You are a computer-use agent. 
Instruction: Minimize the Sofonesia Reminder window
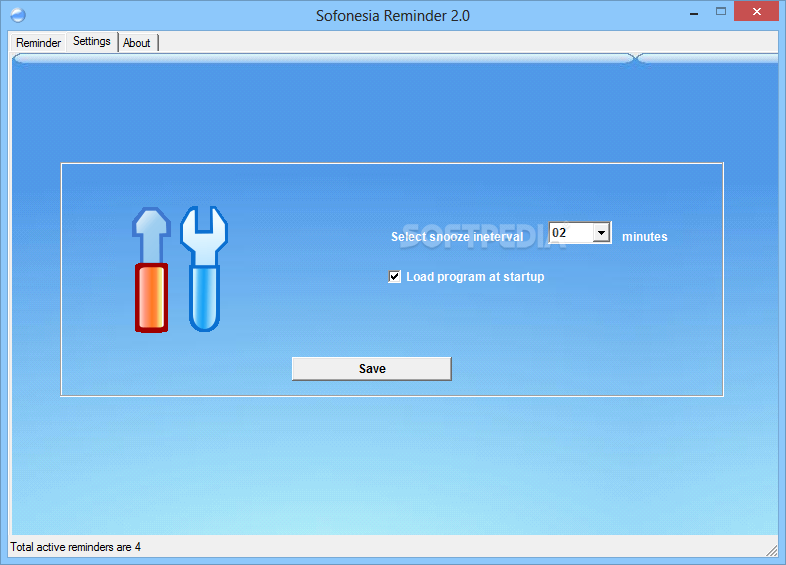point(694,14)
